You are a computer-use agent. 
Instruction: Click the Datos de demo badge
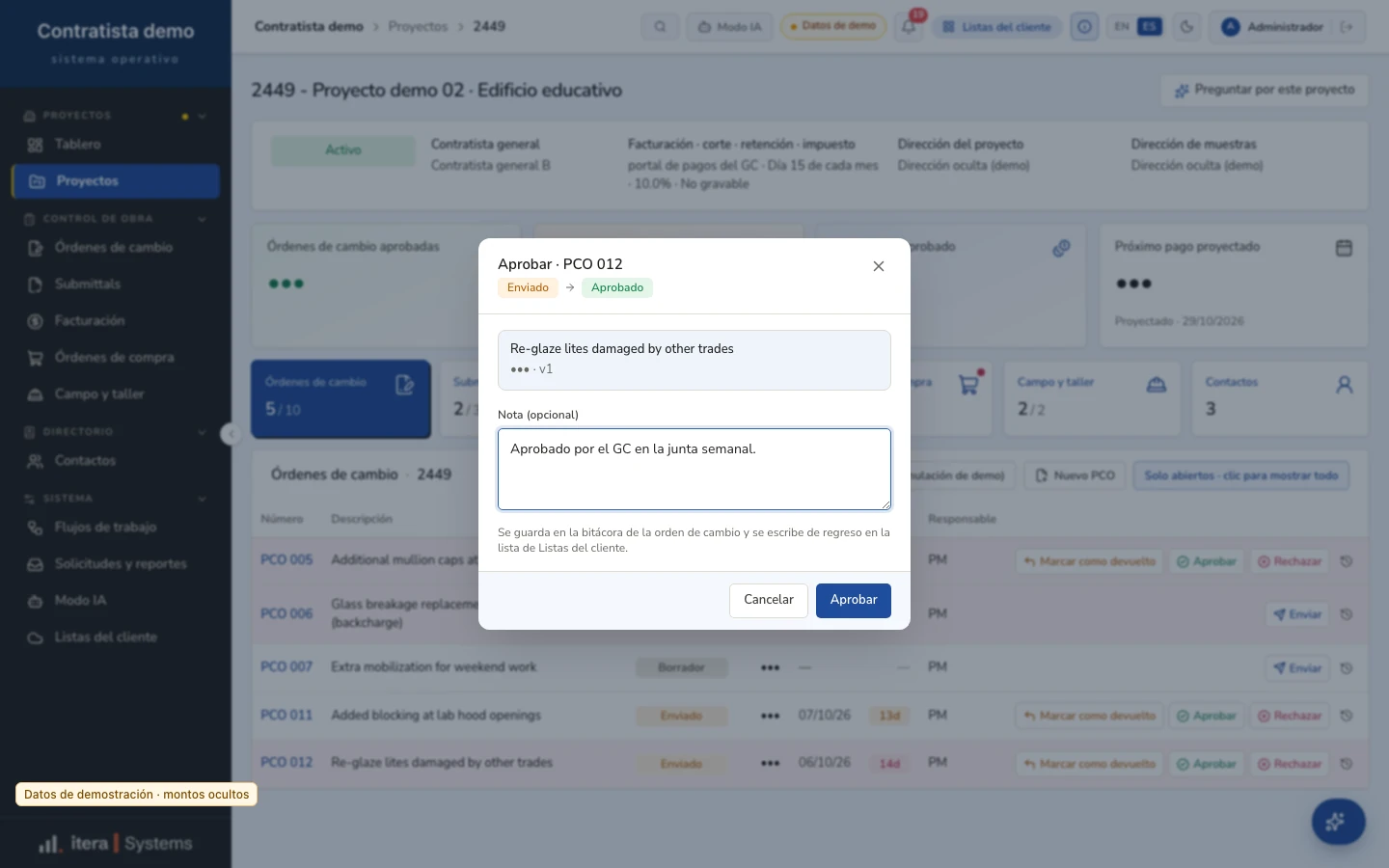[832, 26]
